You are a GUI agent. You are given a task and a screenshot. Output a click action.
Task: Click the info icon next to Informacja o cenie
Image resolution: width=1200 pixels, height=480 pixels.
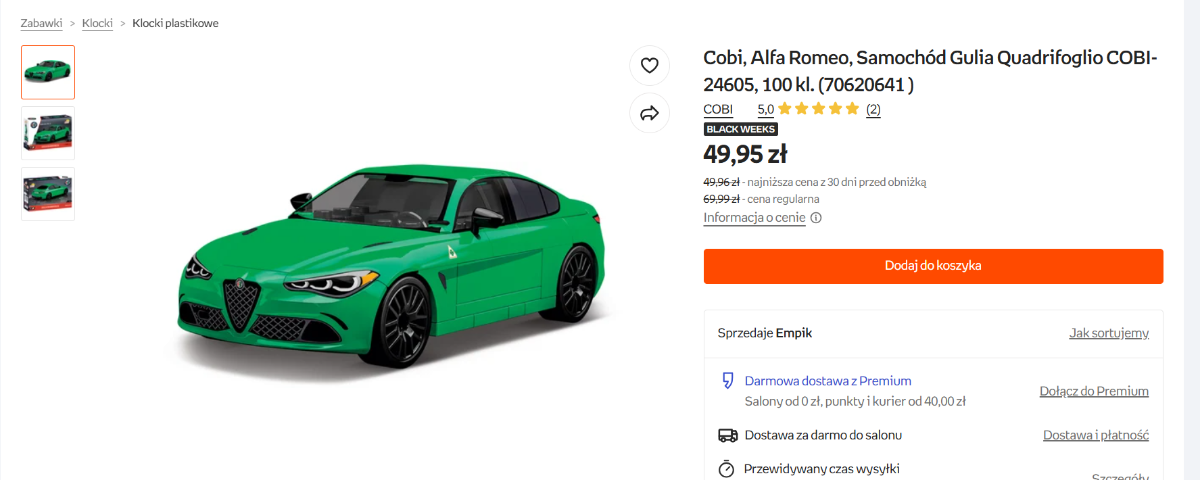(816, 218)
